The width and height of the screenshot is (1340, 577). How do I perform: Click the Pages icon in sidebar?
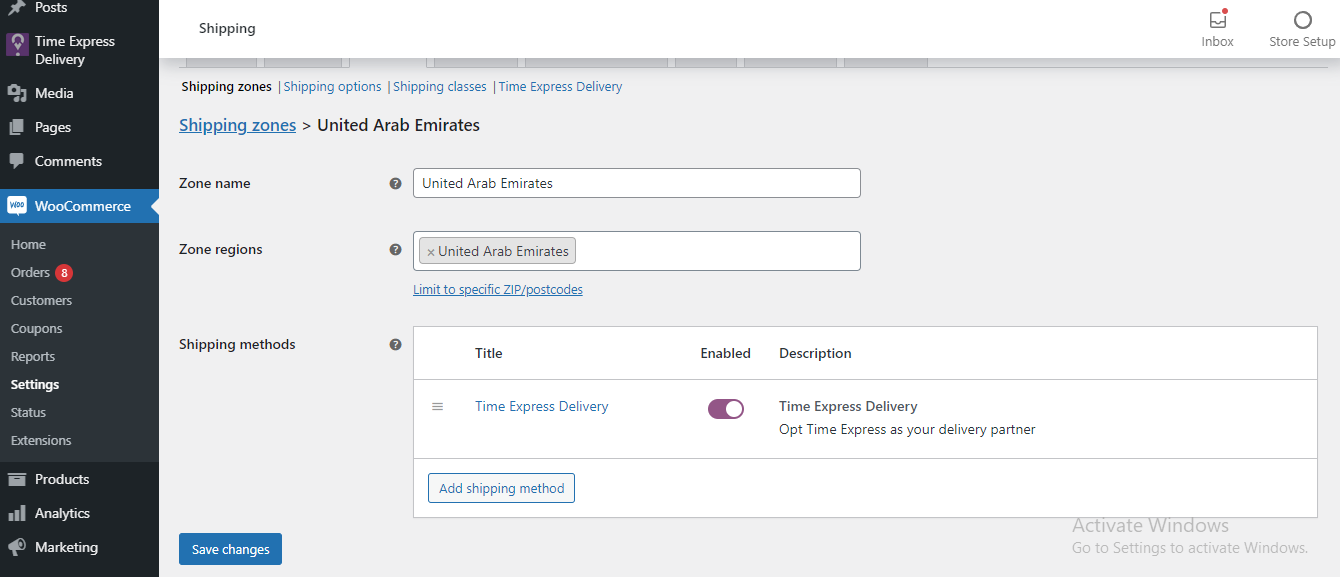17,127
